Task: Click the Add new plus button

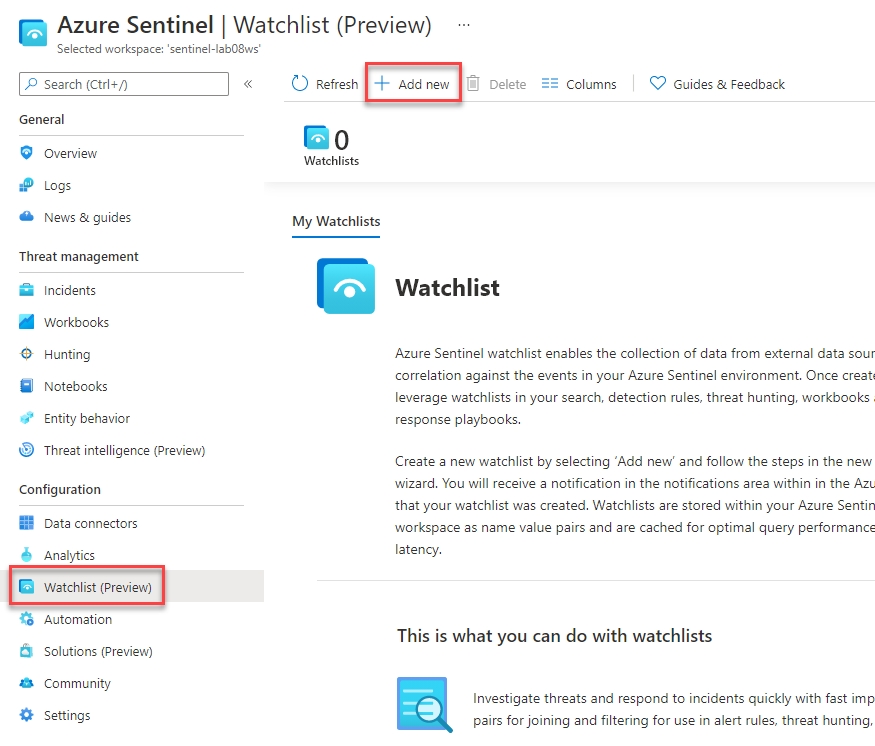Action: pos(382,84)
